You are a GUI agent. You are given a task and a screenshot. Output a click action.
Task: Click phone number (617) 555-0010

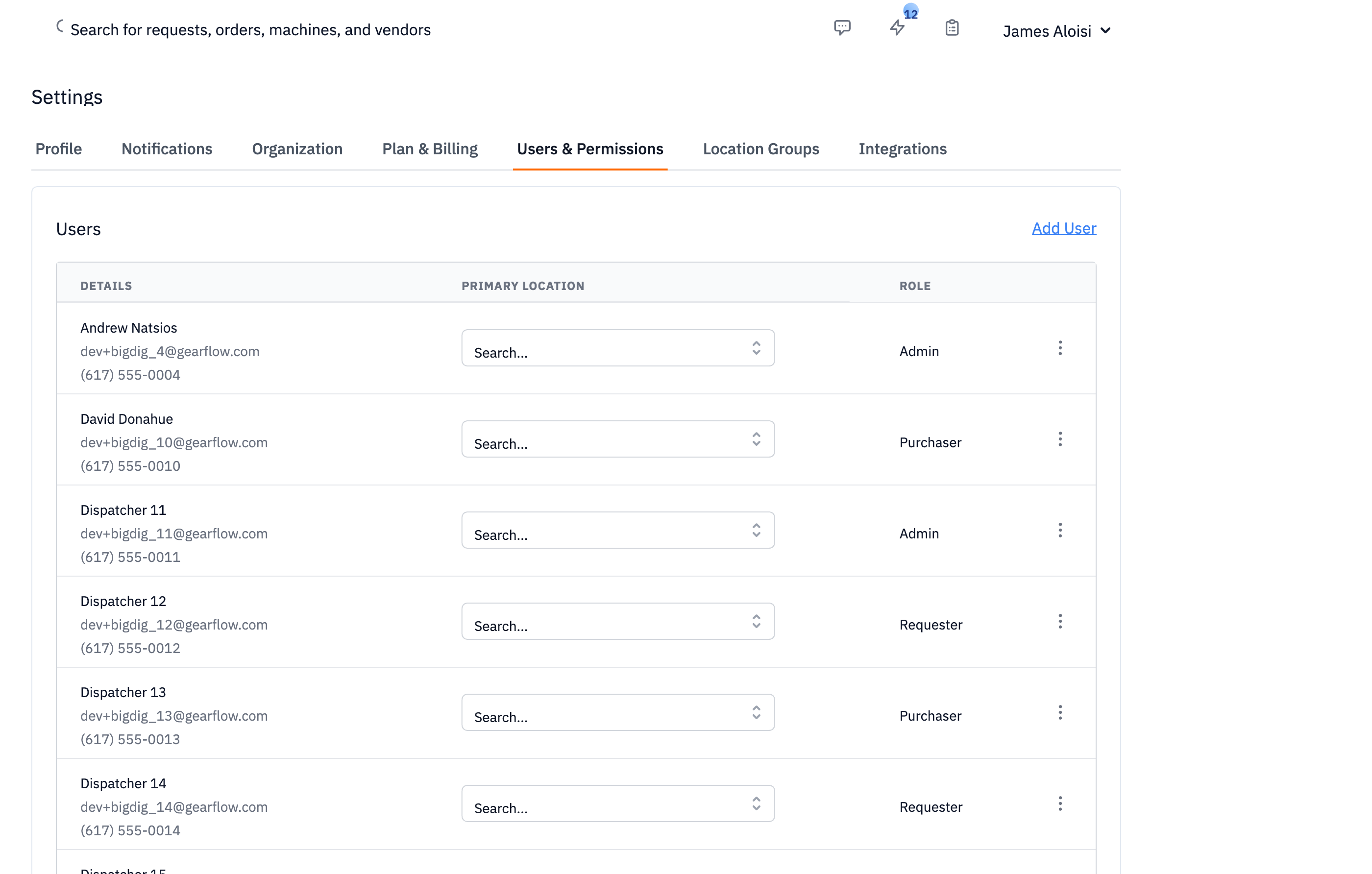coord(130,466)
